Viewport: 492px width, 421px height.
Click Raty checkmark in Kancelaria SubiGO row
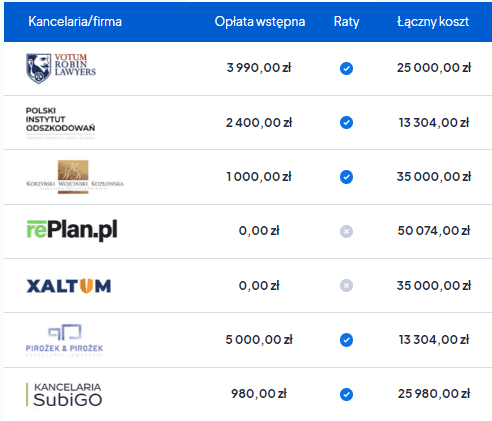346,395
